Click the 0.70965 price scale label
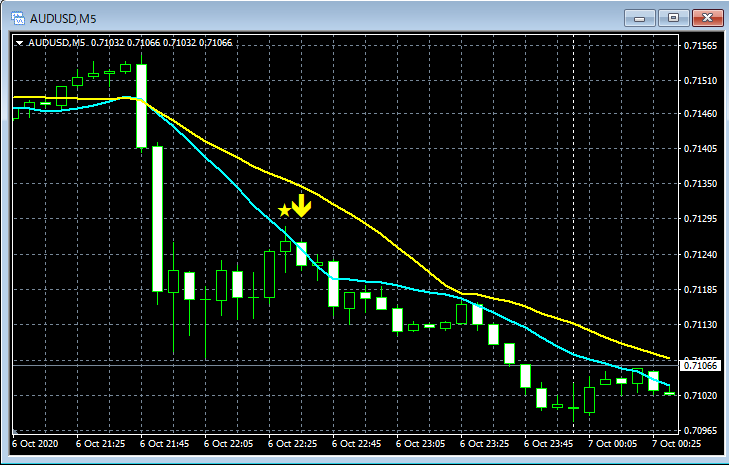 701,431
